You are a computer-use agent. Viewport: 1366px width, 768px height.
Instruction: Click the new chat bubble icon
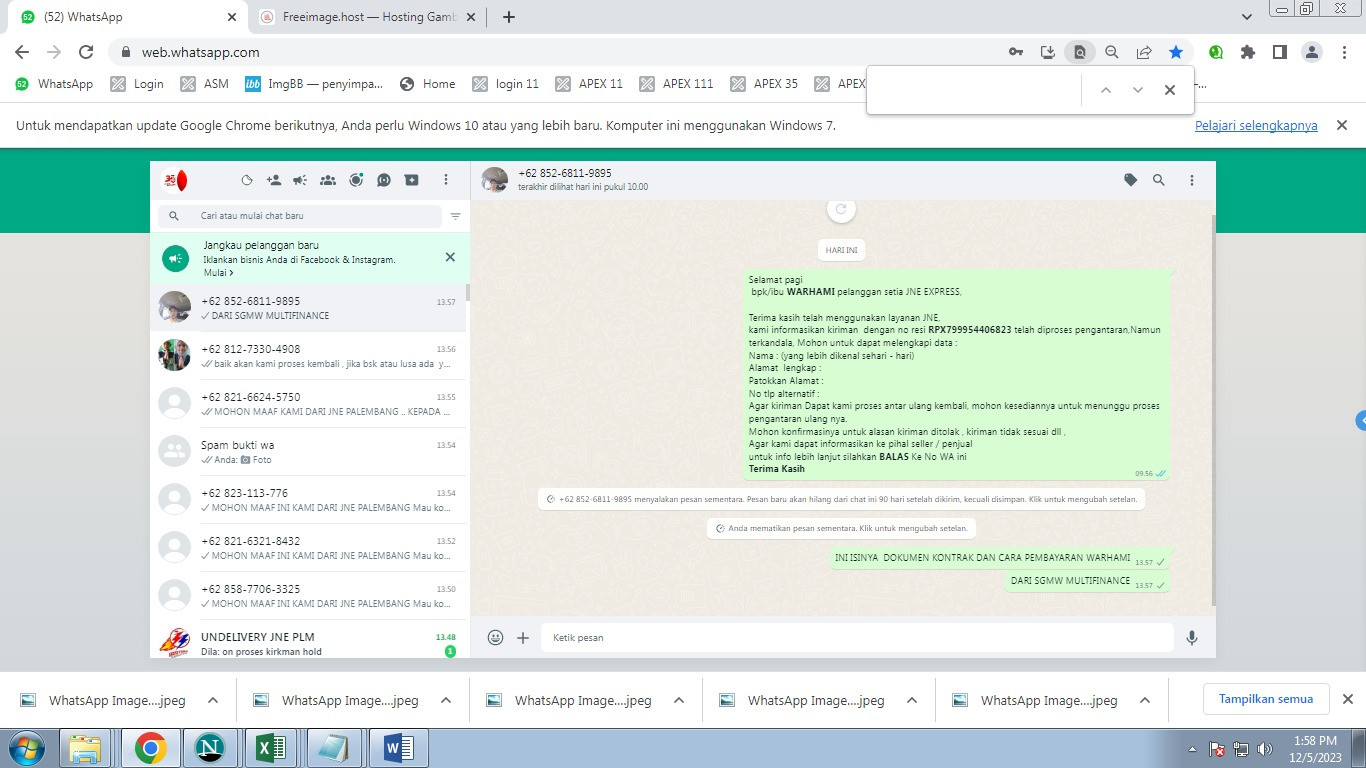coord(384,180)
